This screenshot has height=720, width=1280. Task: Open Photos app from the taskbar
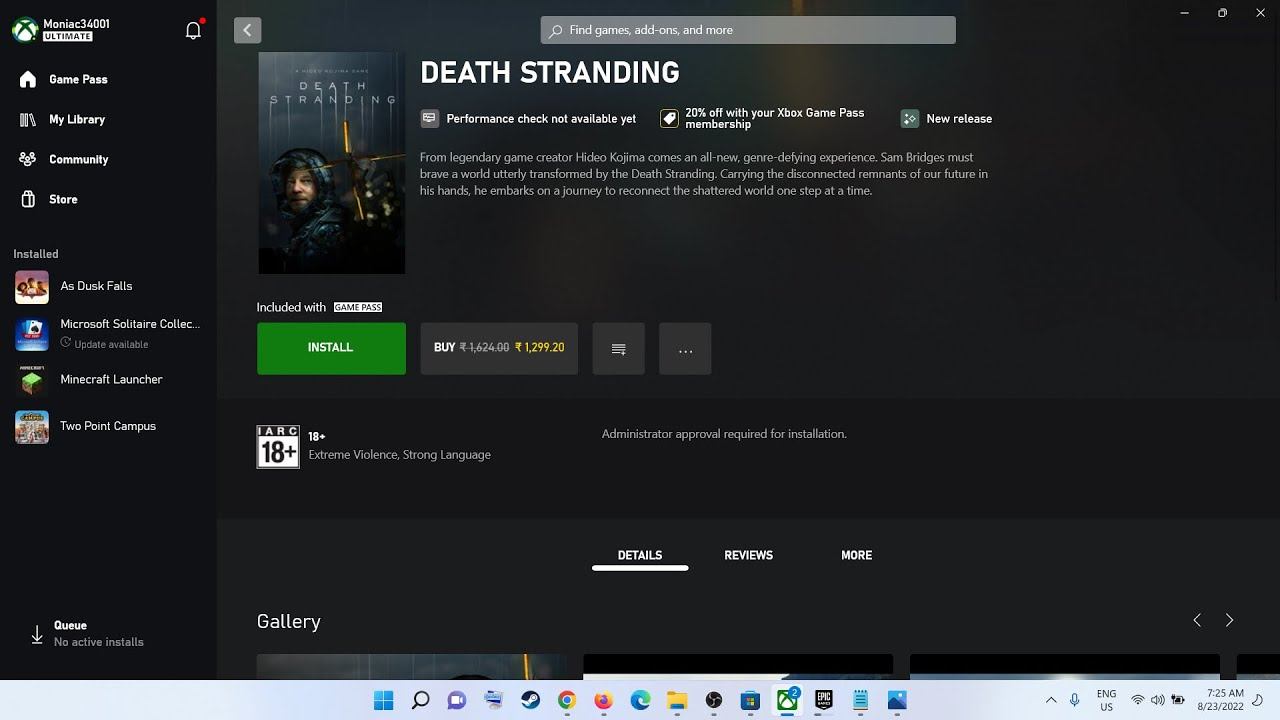[897, 700]
